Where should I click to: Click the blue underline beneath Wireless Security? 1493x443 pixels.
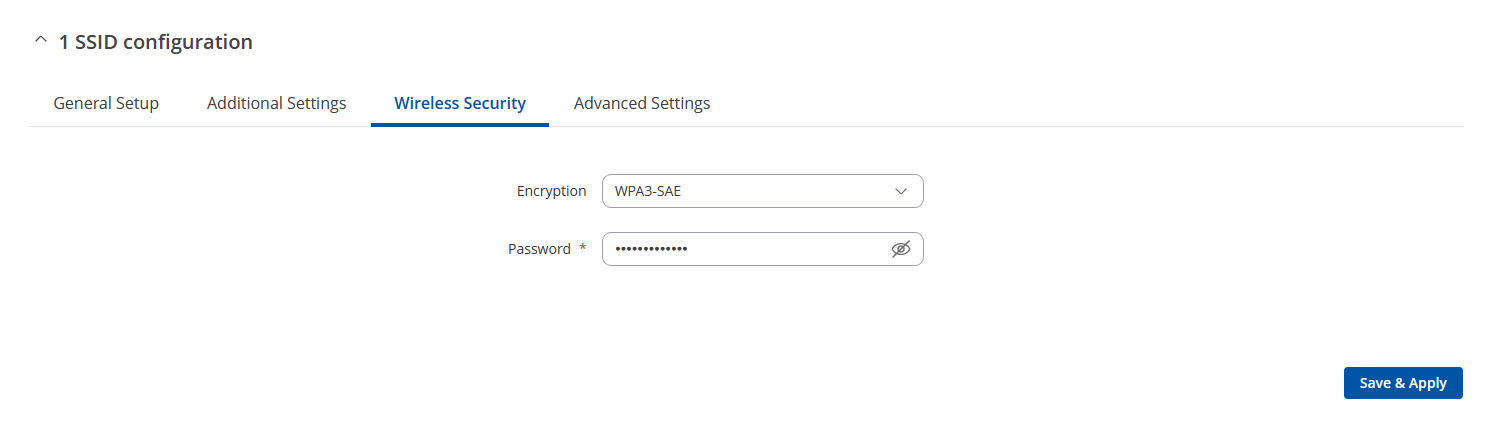click(460, 125)
